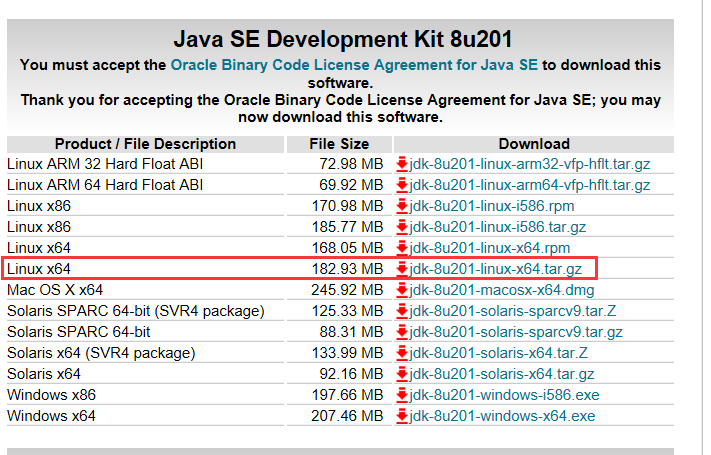Select the 170.98 MB file size
The height and width of the screenshot is (455, 711).
(347, 206)
